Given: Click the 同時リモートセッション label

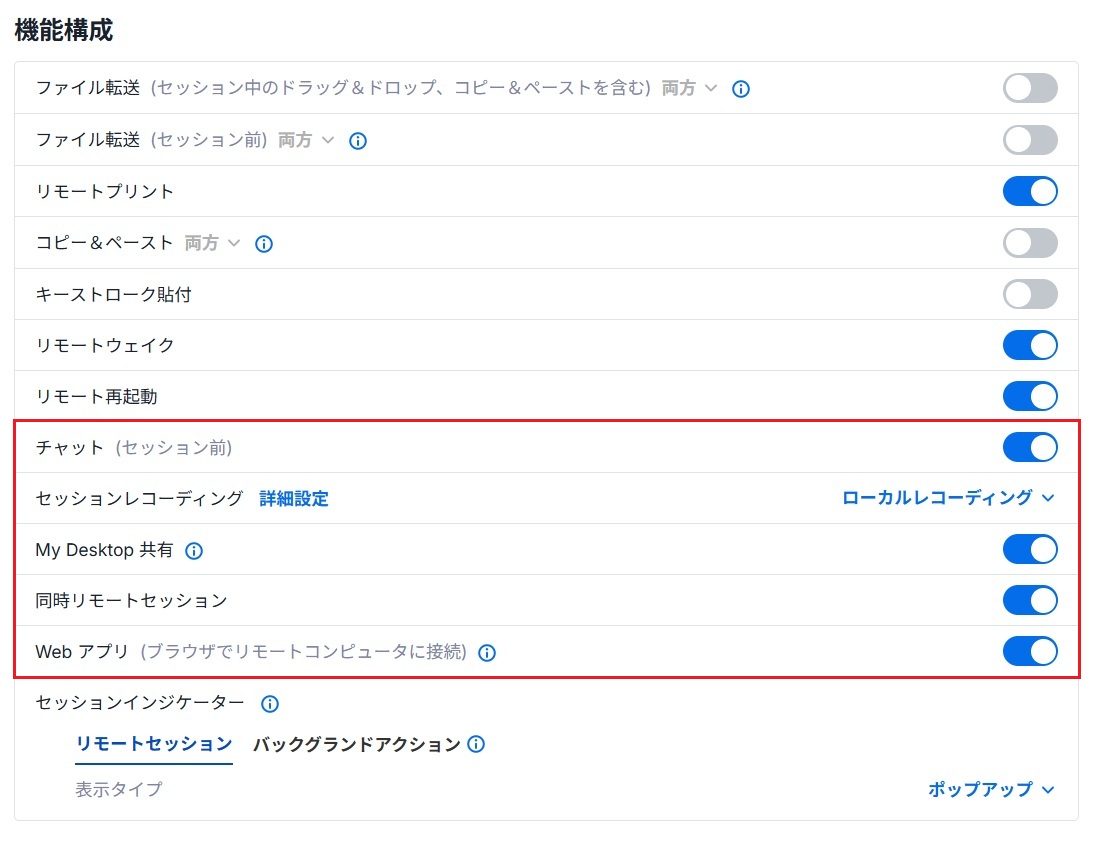Looking at the screenshot, I should click(131, 601).
